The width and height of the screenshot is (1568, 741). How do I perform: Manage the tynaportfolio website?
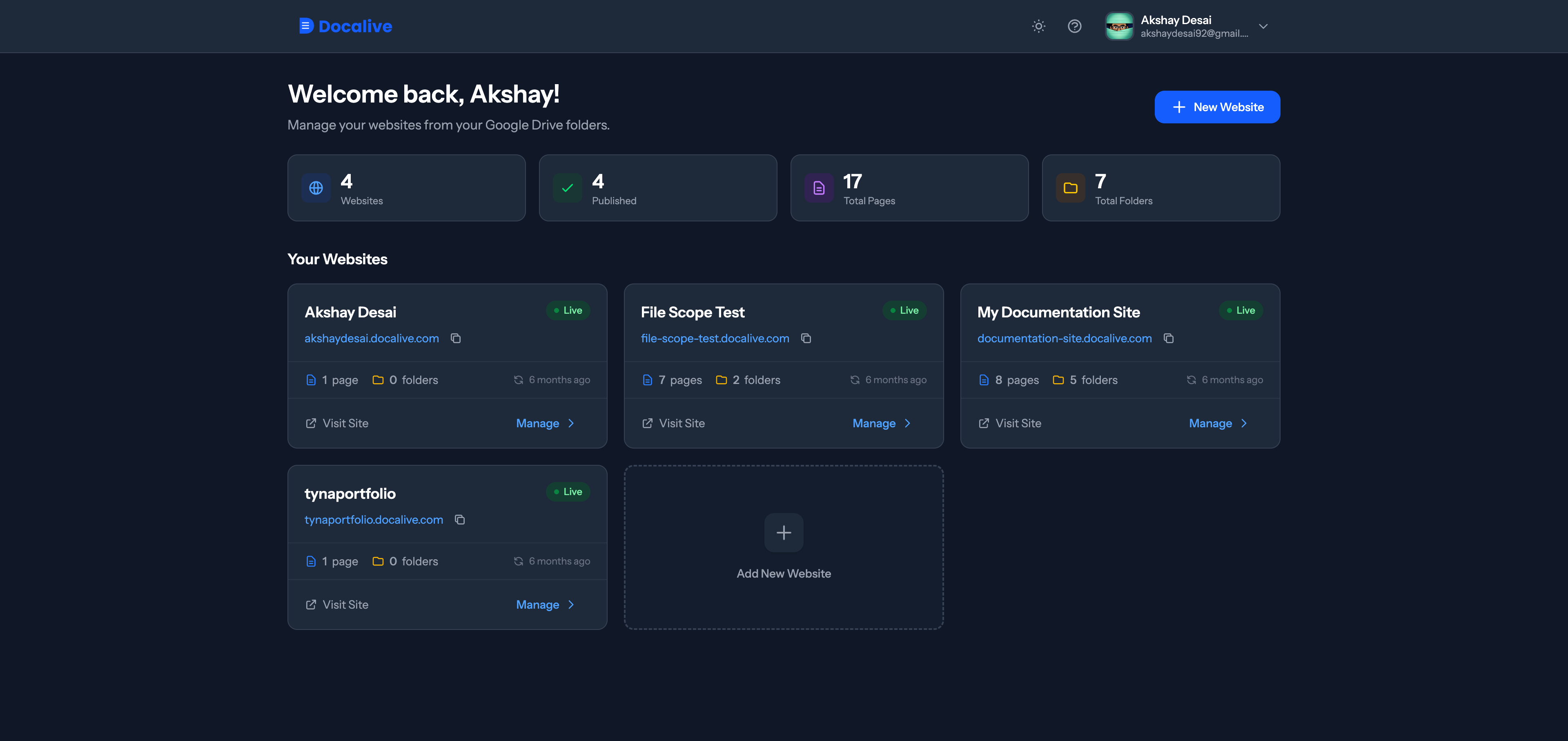click(x=546, y=605)
